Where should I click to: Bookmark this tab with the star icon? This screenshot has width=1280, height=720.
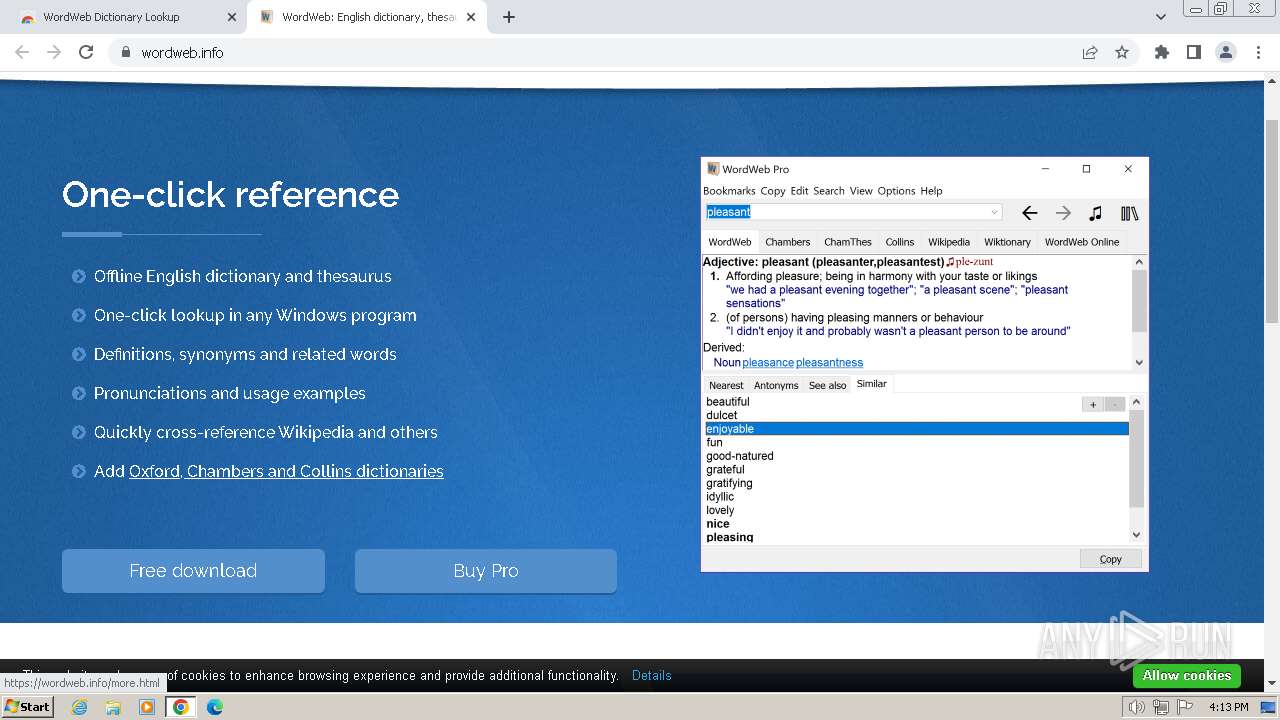pyautogui.click(x=1122, y=52)
